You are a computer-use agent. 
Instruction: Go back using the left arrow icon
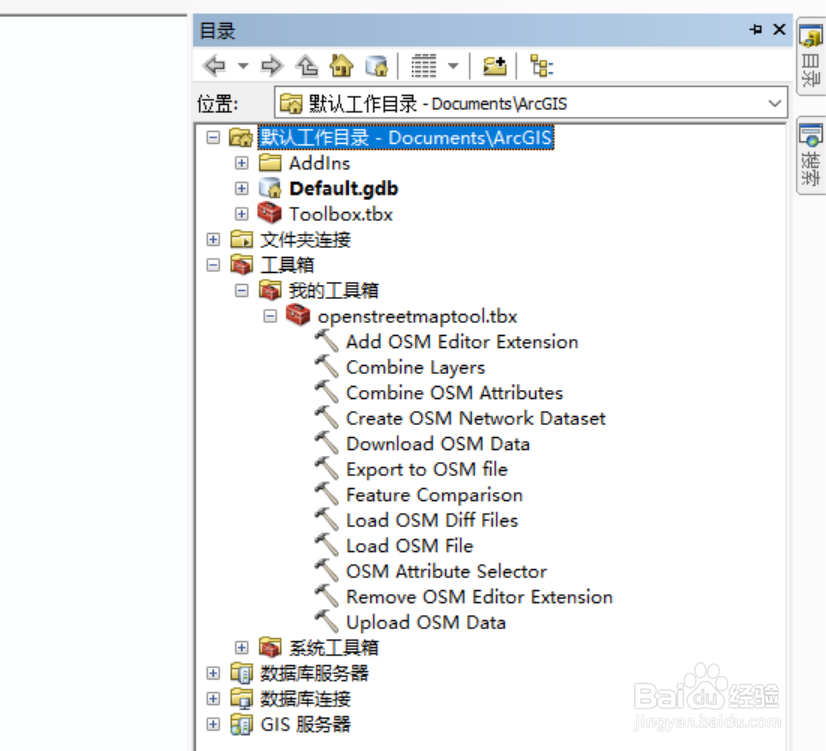214,66
